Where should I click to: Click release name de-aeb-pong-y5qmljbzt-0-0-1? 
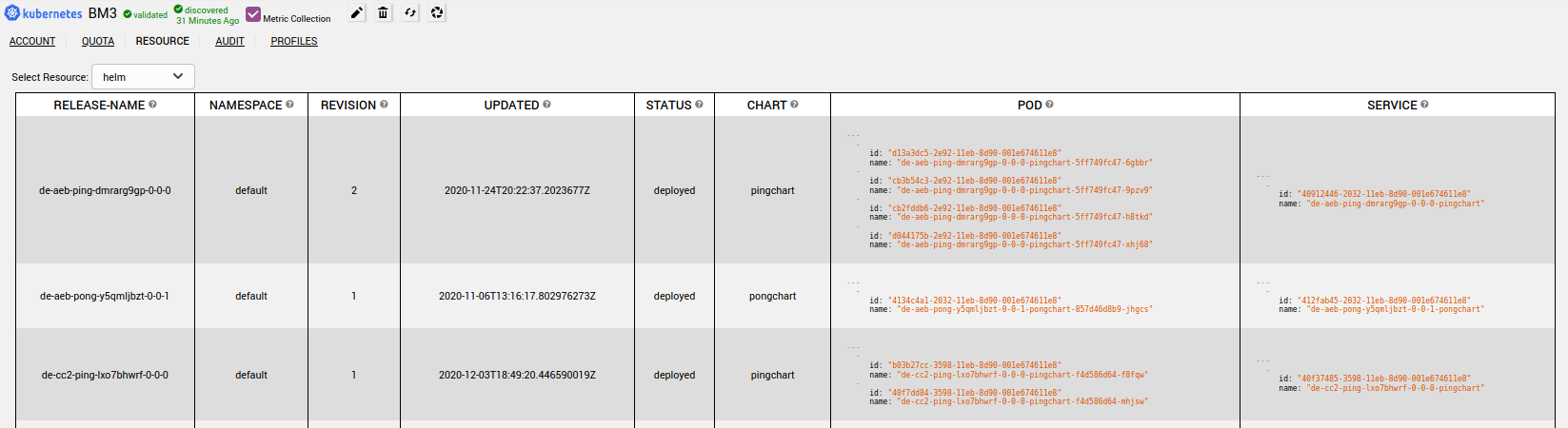(105, 297)
